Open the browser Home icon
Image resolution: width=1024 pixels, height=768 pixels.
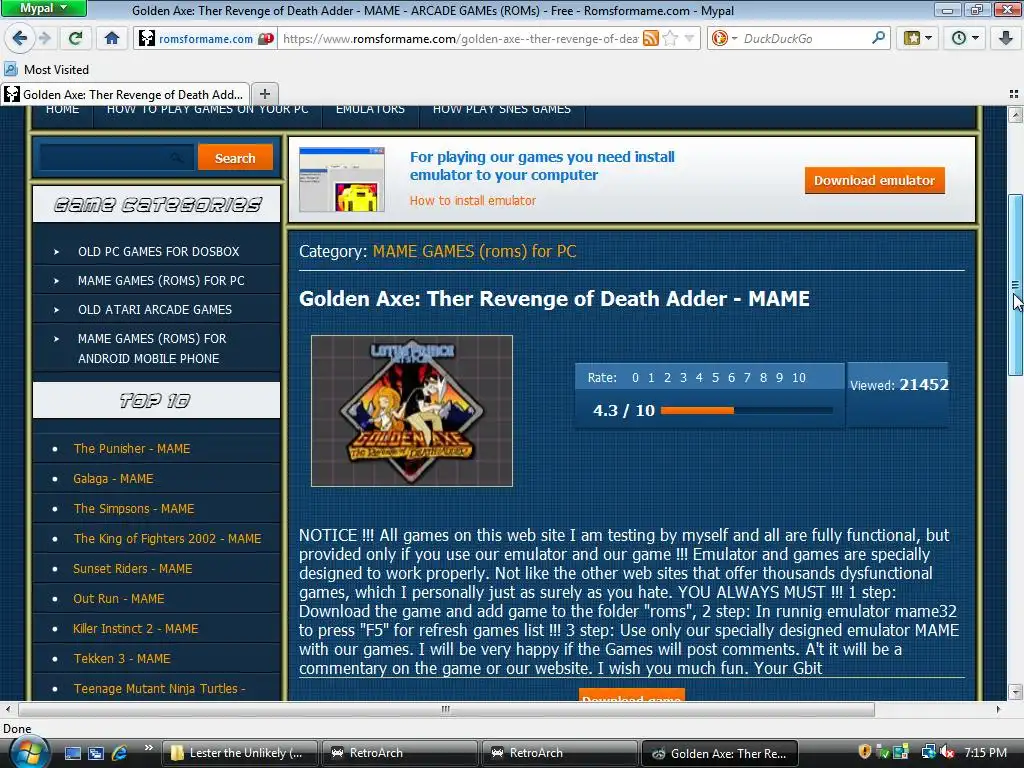112,38
